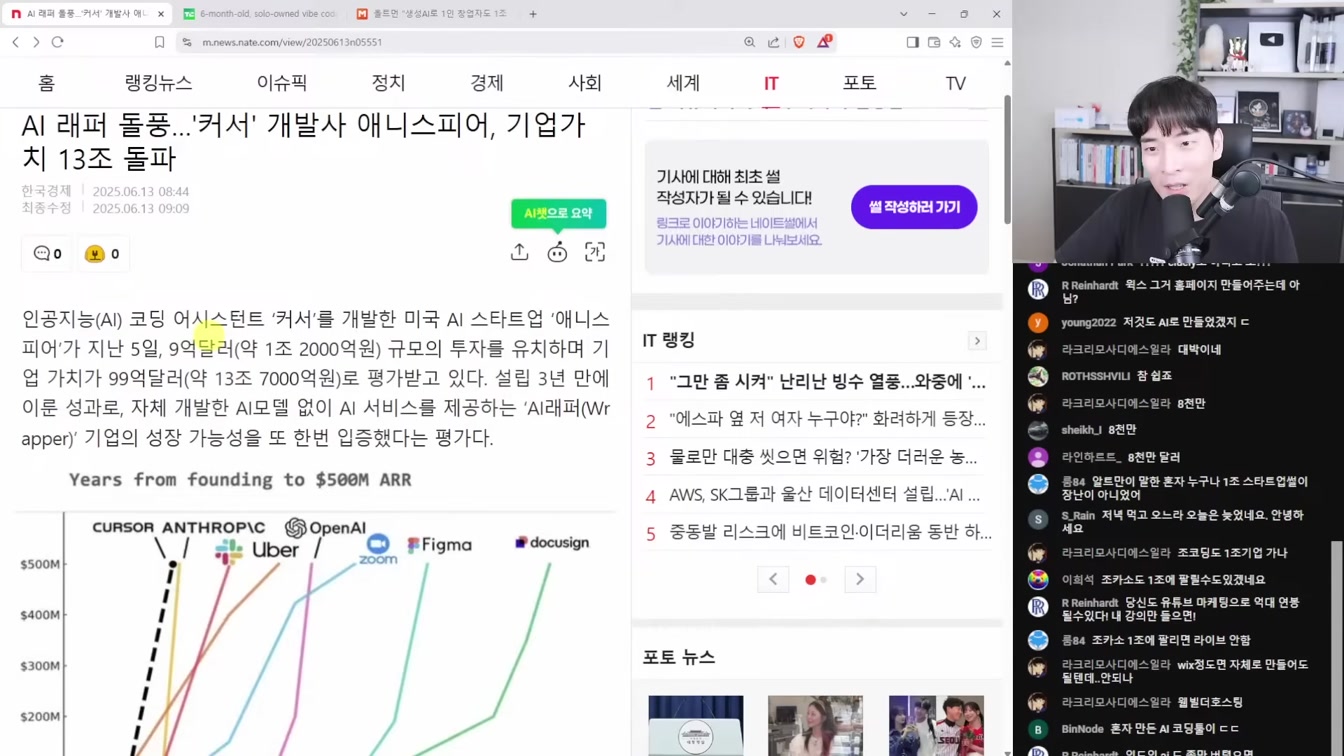Switch to the 홀트먼 생성AI로 1인 창업자도 tab
The width and height of the screenshot is (1344, 756).
433,14
